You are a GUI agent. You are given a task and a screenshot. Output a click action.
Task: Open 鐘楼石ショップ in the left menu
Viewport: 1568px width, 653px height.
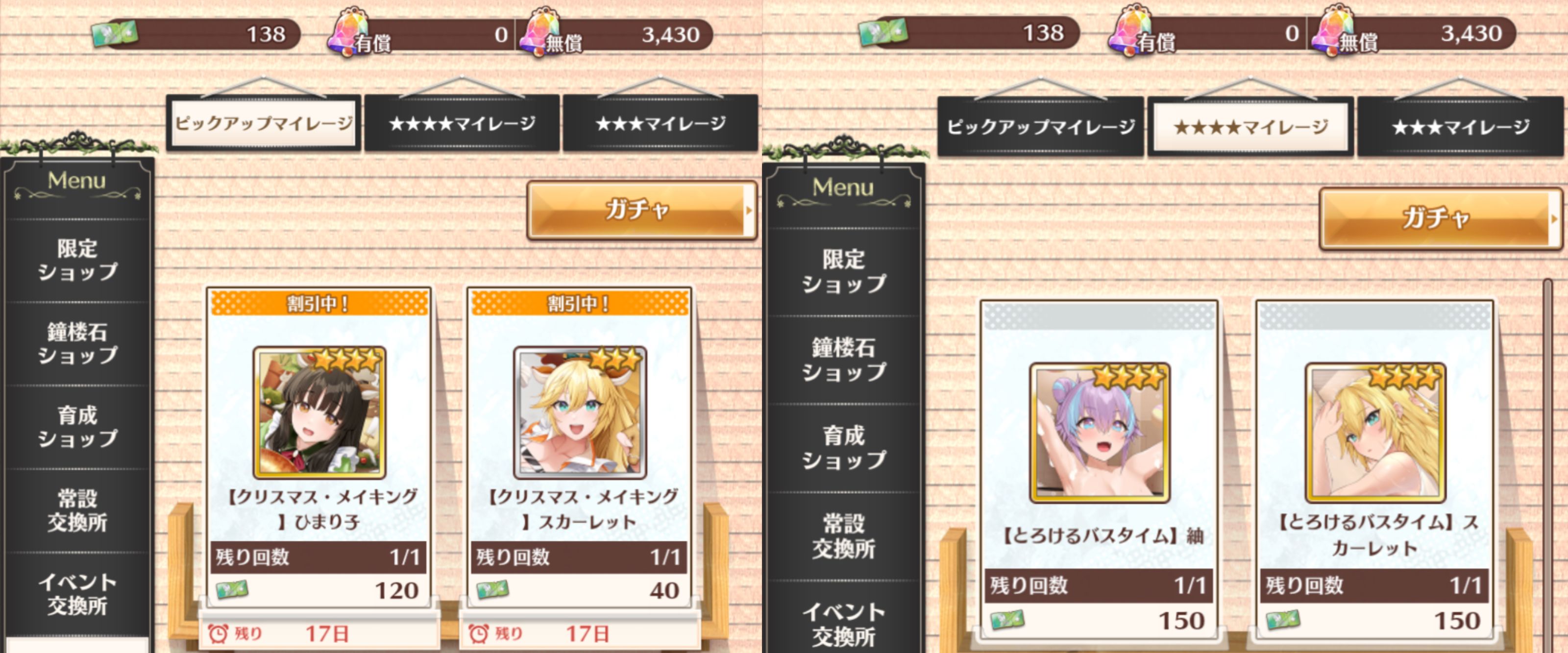click(x=77, y=343)
